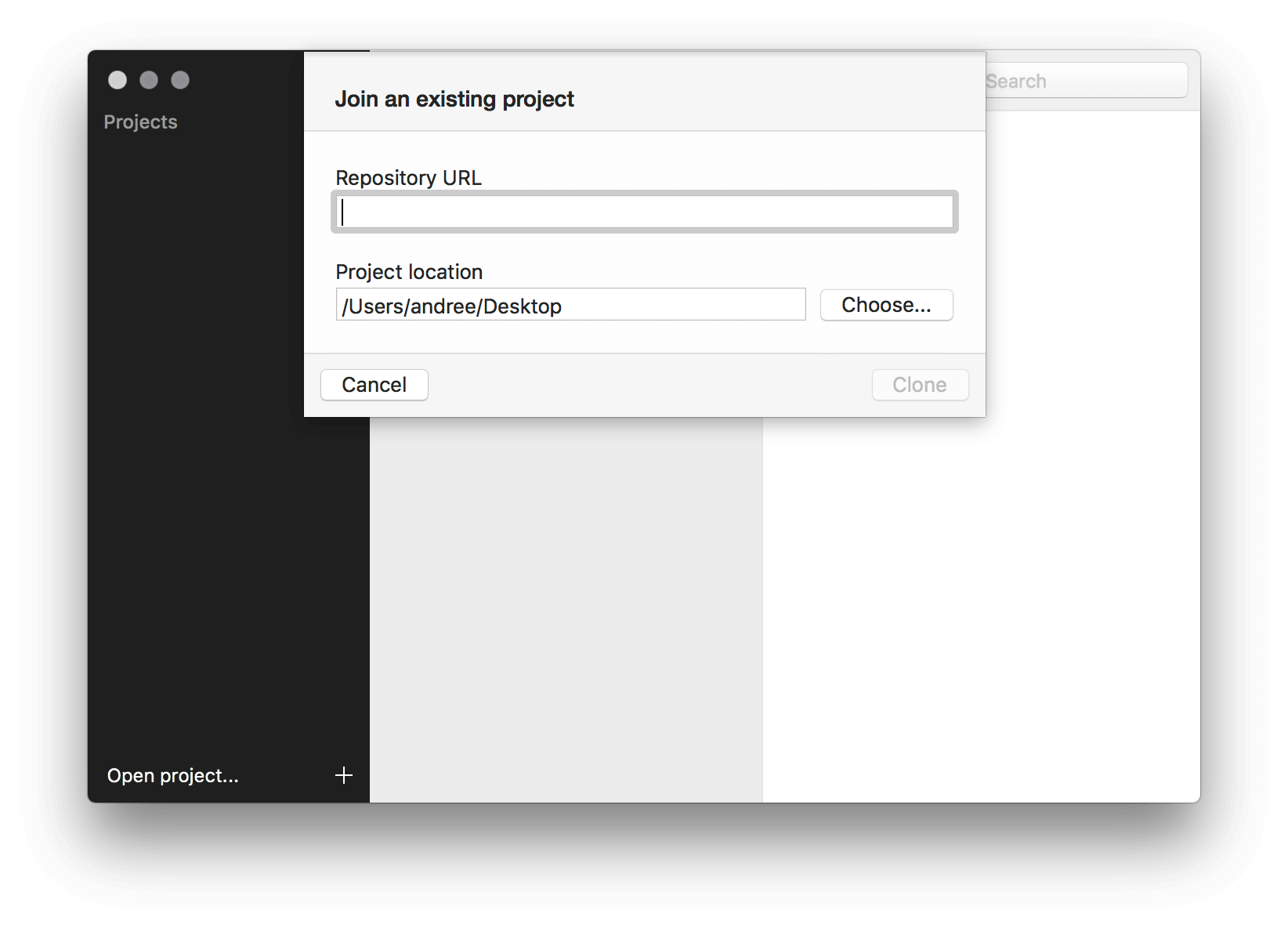This screenshot has height=928, width=1288.
Task: Click the red traffic light button
Action: (118, 80)
